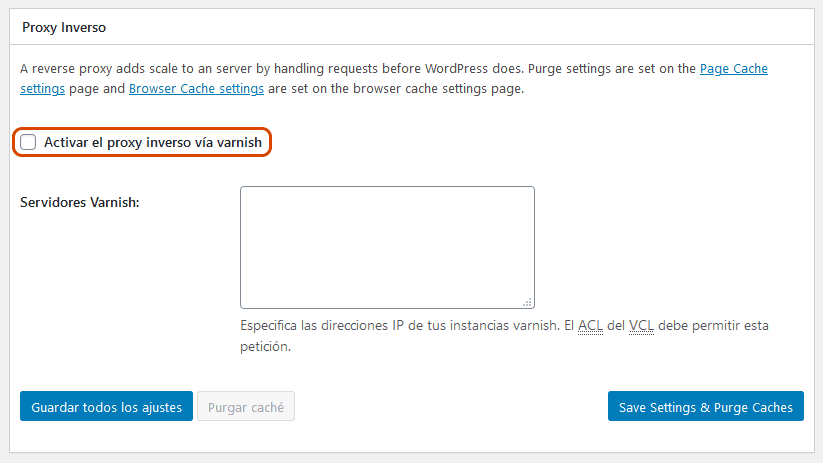Select the Proxy Inverso panel heading
823x463 pixels.
[63, 27]
